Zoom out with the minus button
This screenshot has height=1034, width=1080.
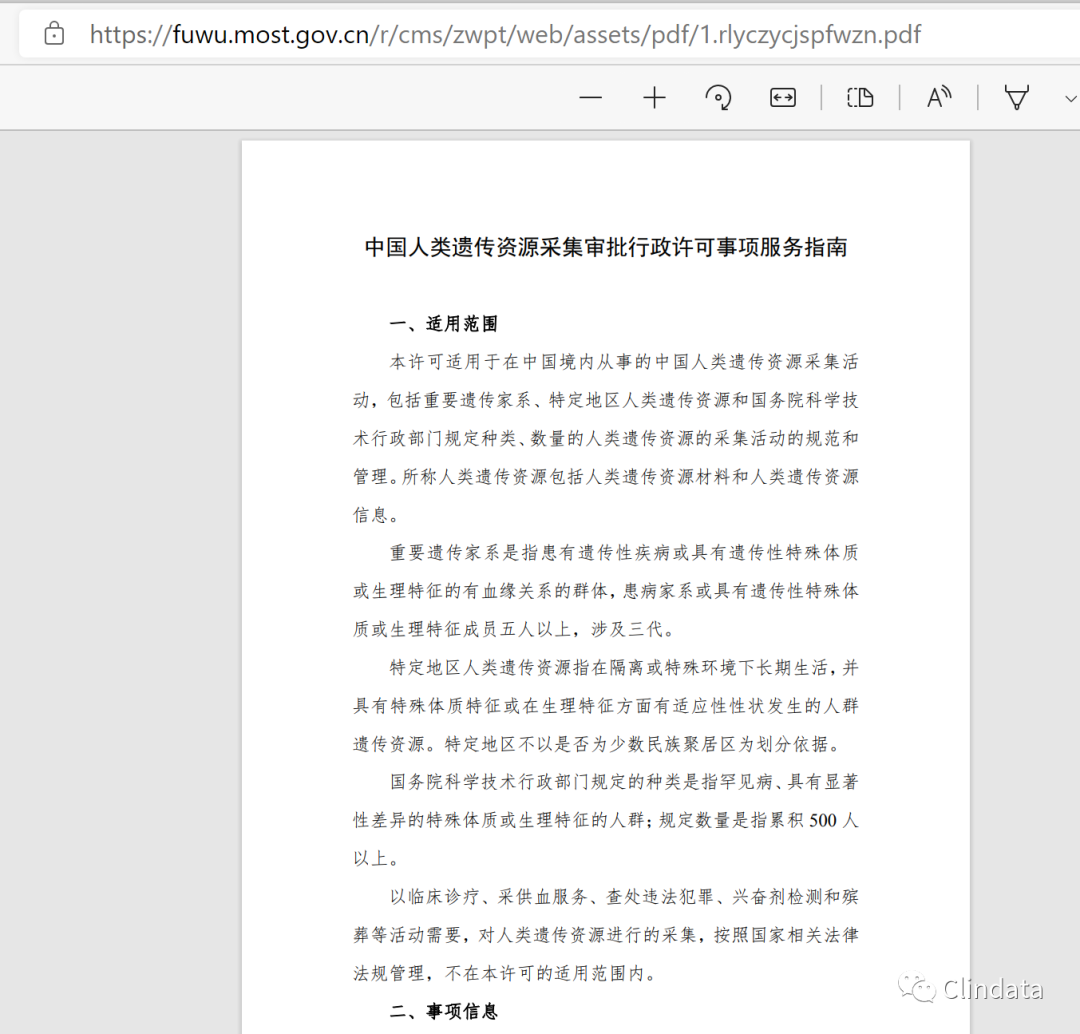590,98
